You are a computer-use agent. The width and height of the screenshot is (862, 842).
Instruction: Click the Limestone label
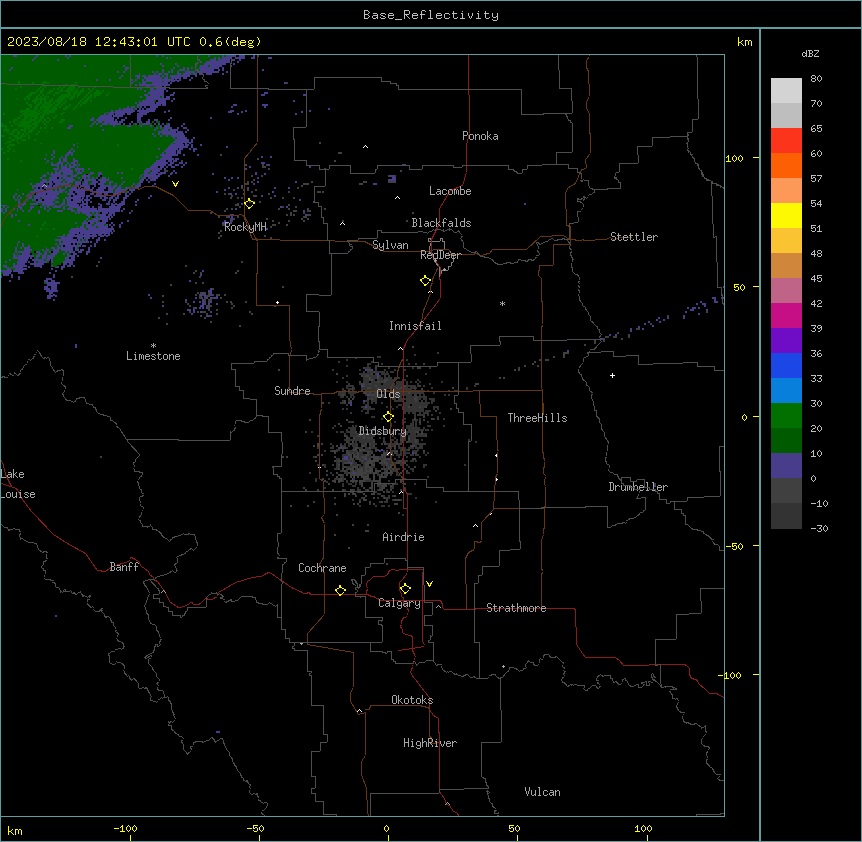pyautogui.click(x=153, y=356)
